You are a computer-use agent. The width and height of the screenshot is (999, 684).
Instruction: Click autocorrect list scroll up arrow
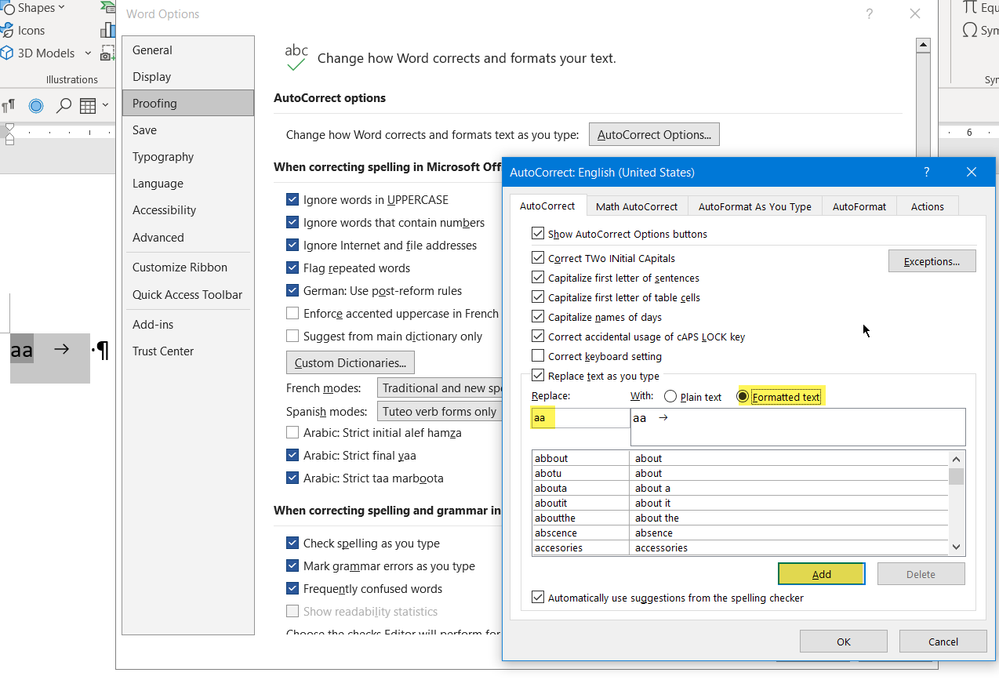click(x=956, y=459)
